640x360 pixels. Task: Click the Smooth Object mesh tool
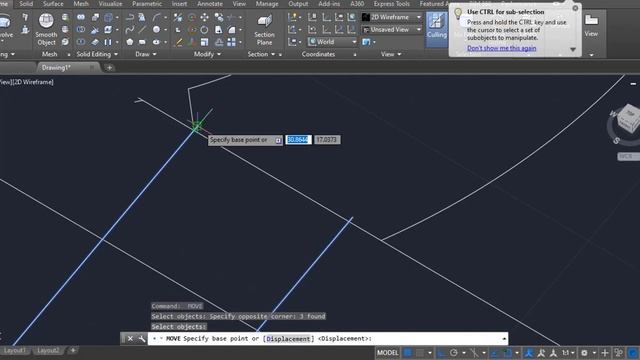click(x=46, y=29)
